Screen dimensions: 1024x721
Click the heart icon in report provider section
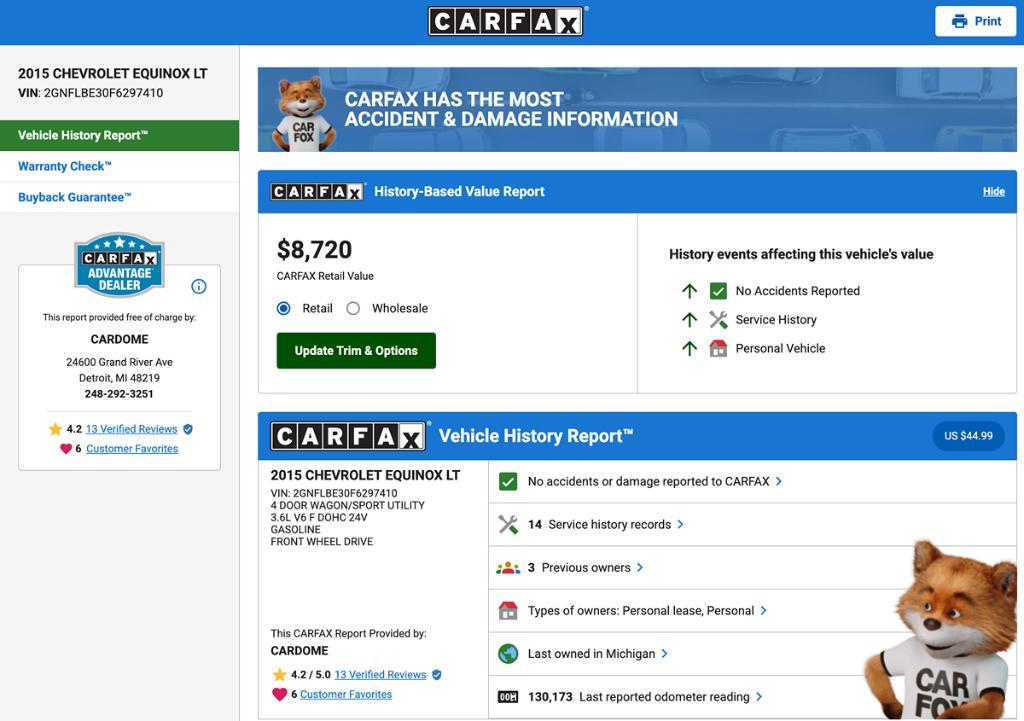click(x=280, y=694)
